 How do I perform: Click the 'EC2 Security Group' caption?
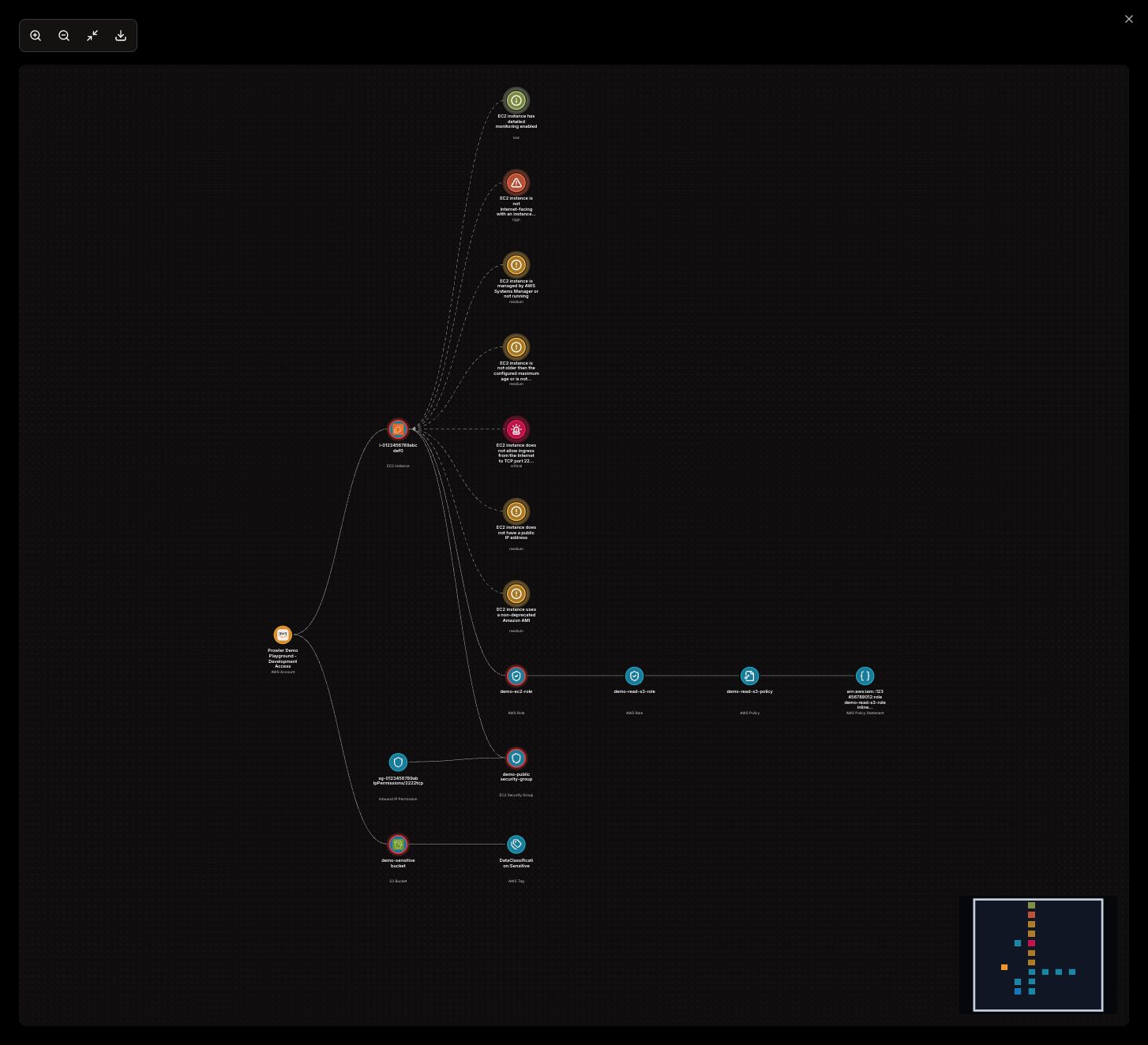coord(516,795)
